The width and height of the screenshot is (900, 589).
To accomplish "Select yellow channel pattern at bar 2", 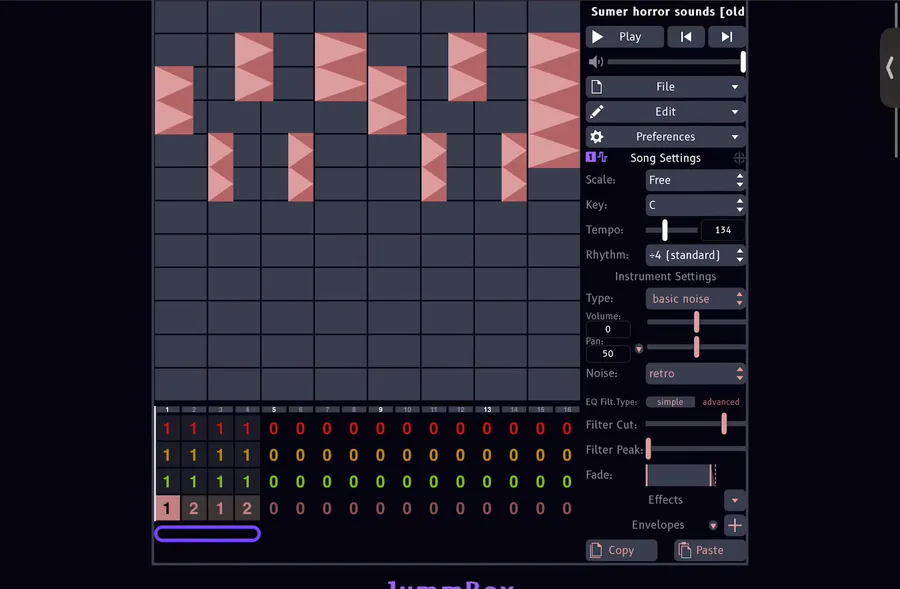I will 193,455.
